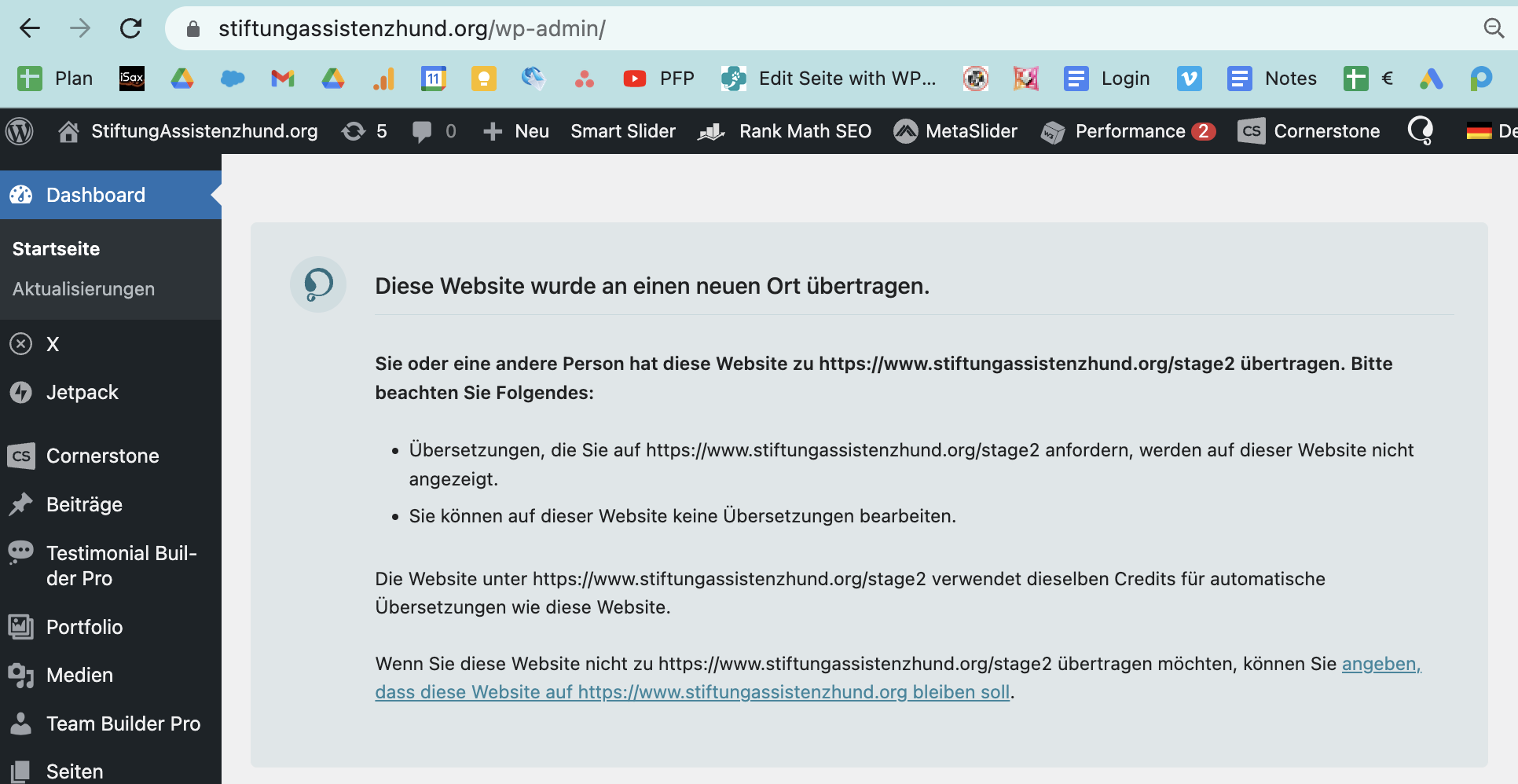1518x784 pixels.
Task: Open the comments bubble showing 0
Action: point(434,131)
